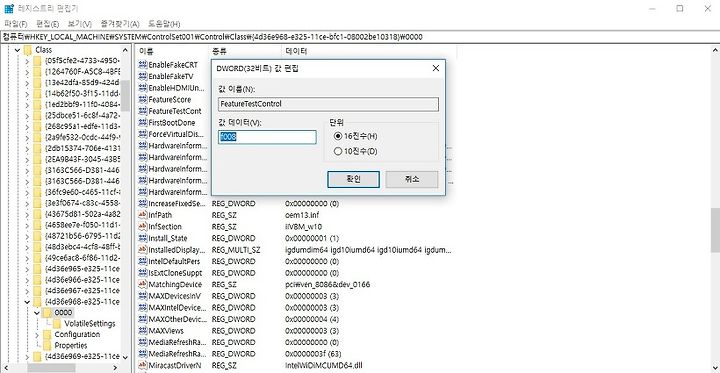Viewport: 720px width, 373px height.
Task: Click the open folder icon of key 0000
Action: pos(47,313)
